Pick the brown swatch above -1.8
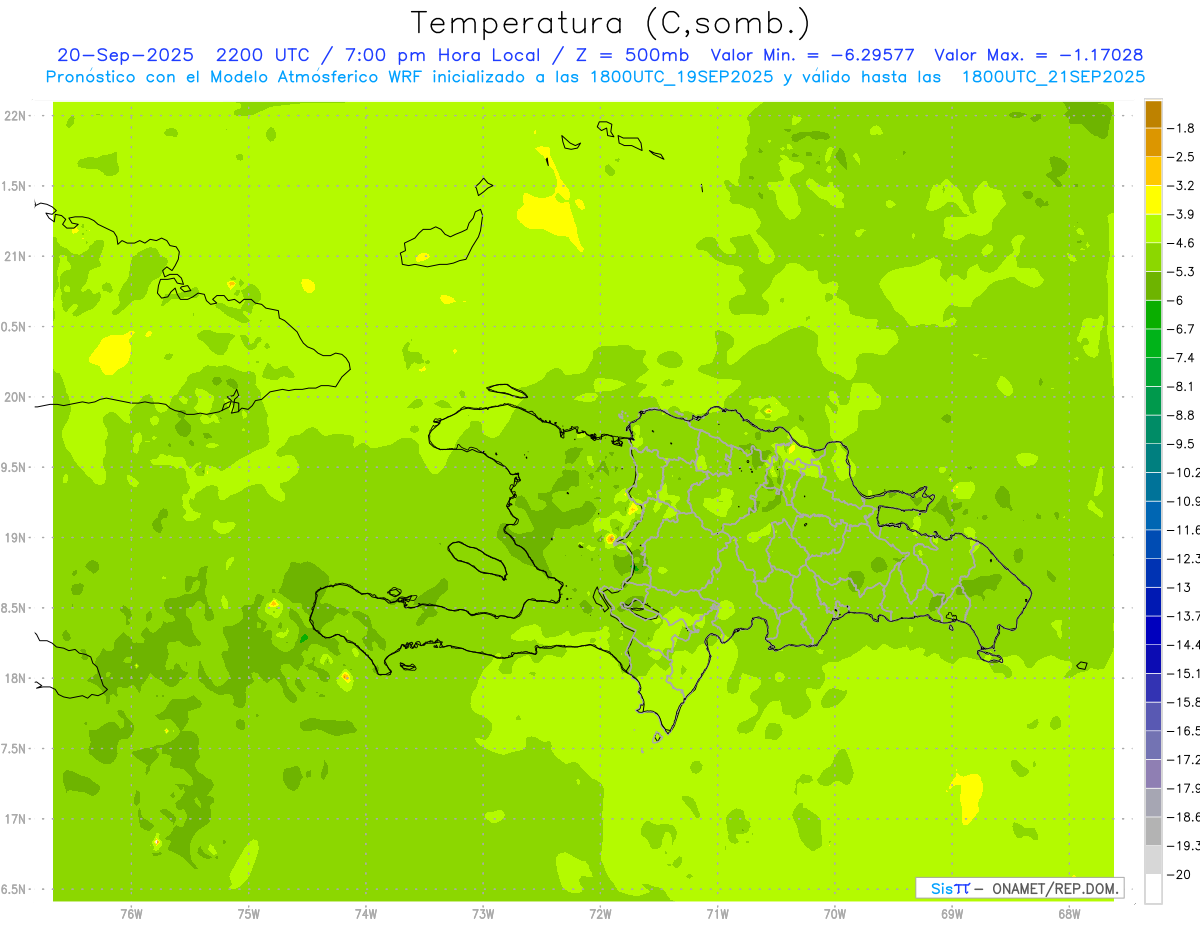 pyautogui.click(x=1153, y=114)
